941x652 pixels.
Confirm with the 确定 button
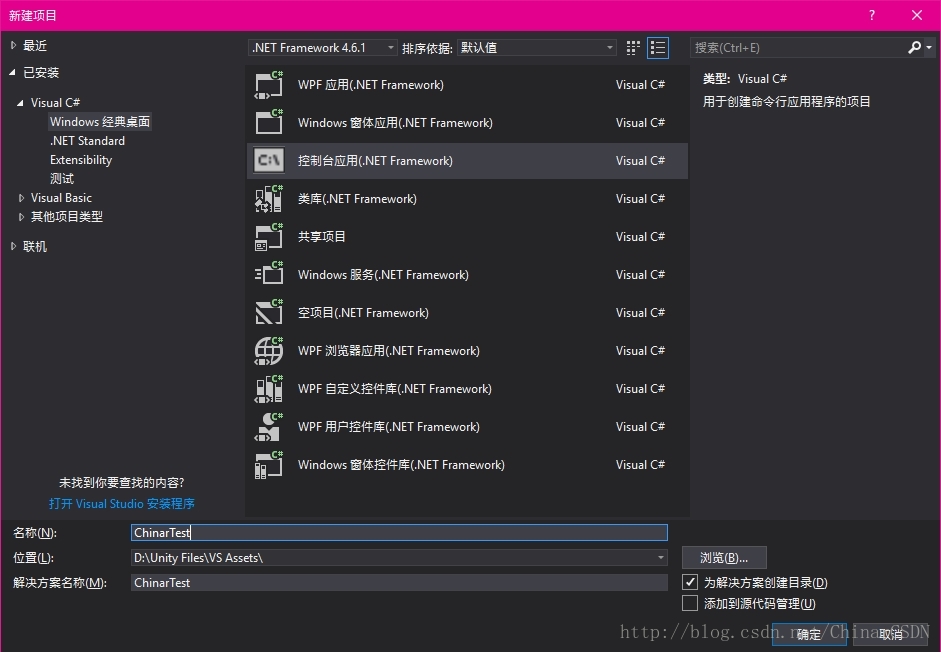tap(808, 634)
